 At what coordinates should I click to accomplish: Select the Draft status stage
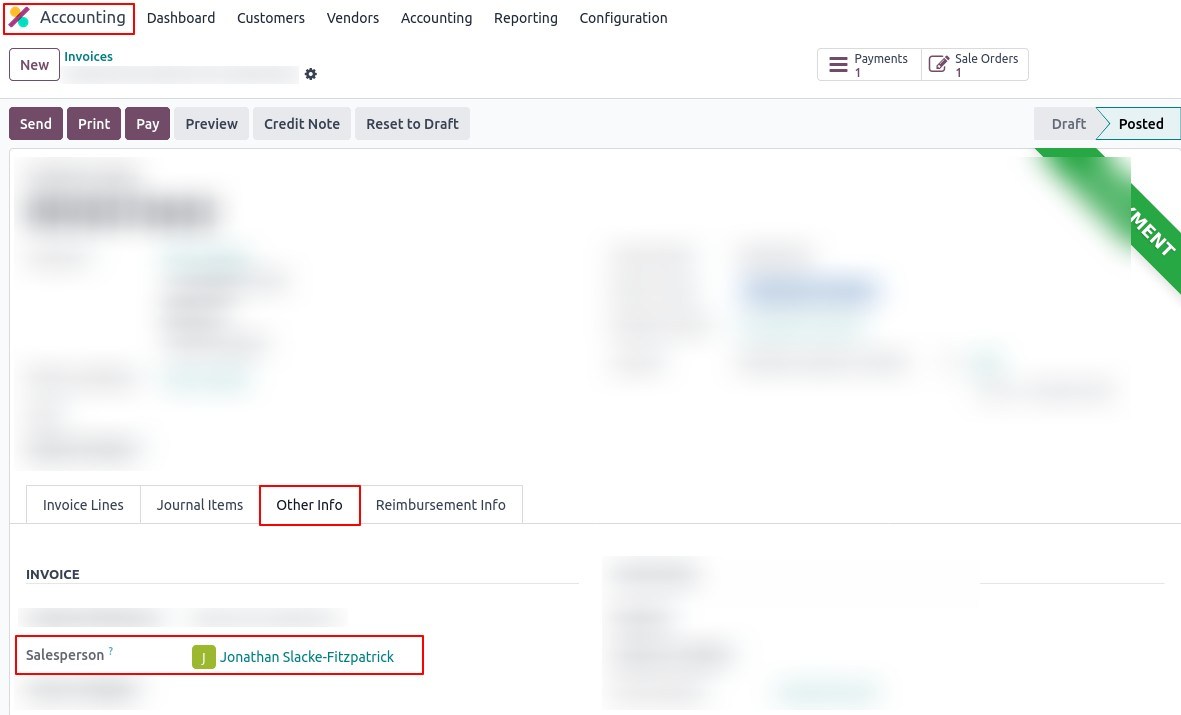click(x=1068, y=124)
